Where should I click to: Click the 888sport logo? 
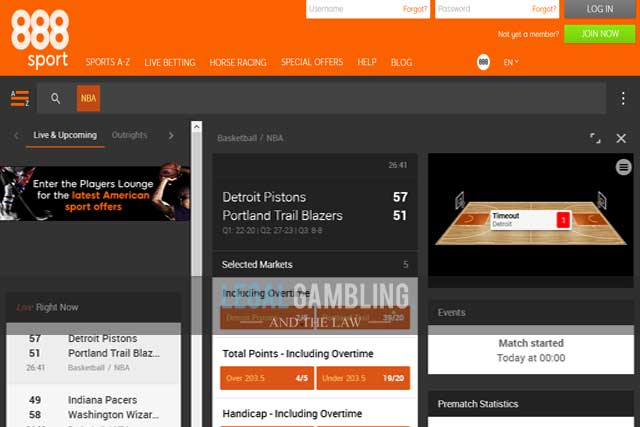40,39
